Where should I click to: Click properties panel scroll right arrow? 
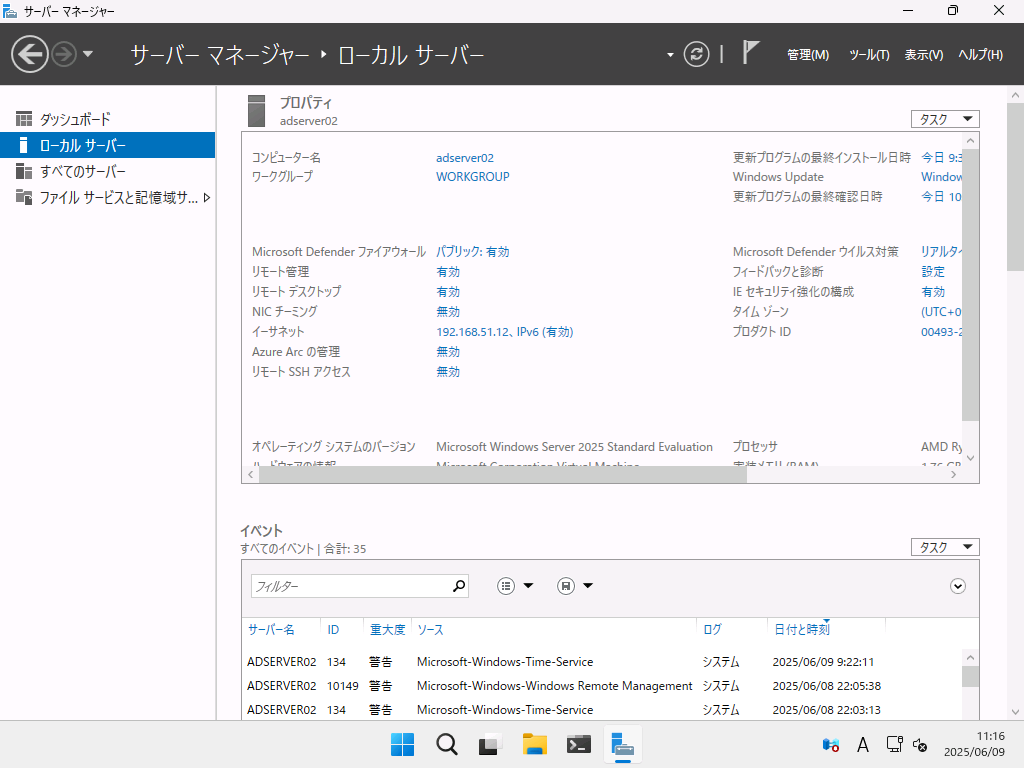coord(953,475)
